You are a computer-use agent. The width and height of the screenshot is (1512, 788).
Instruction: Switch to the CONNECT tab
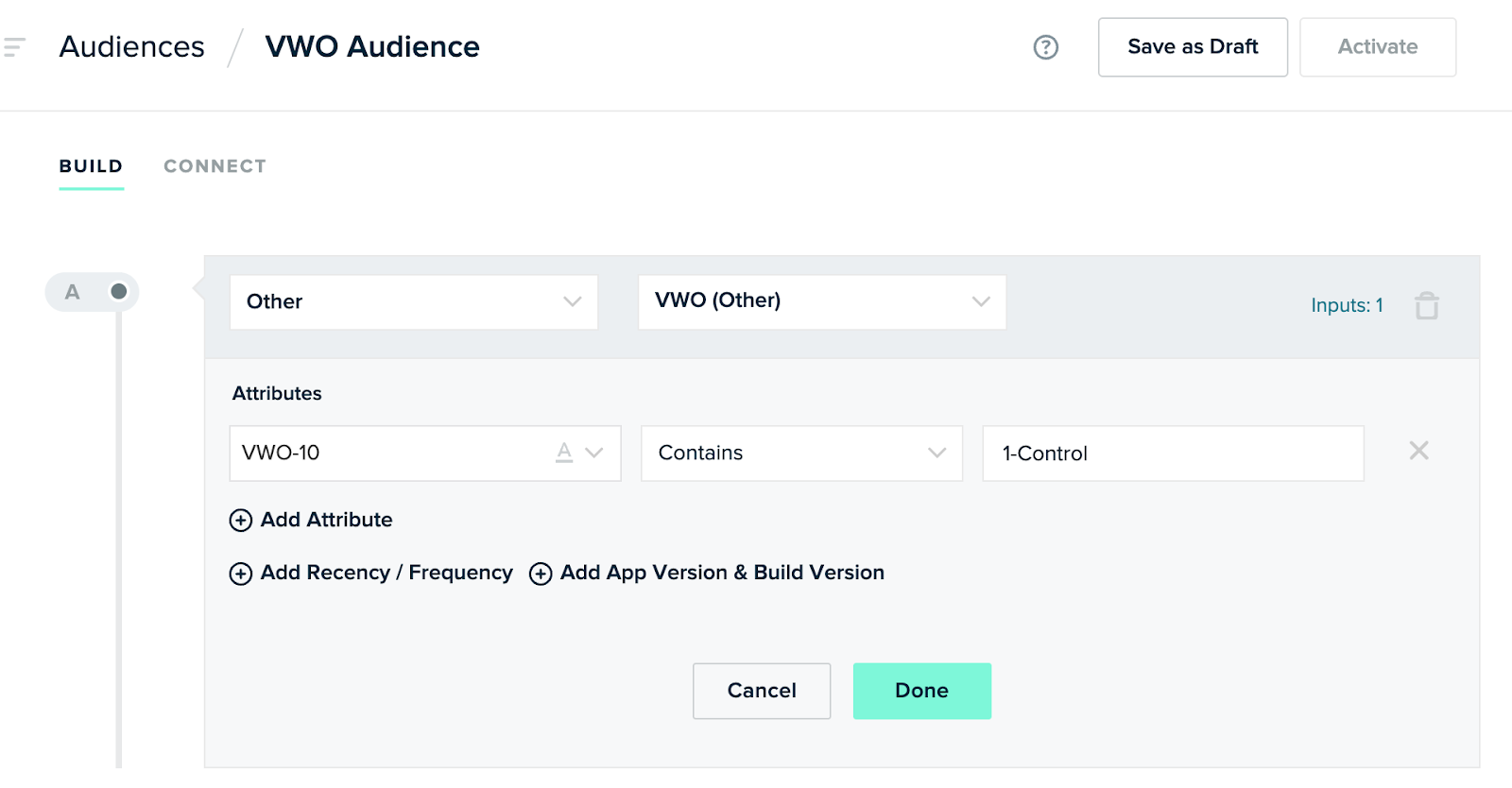coord(215,166)
